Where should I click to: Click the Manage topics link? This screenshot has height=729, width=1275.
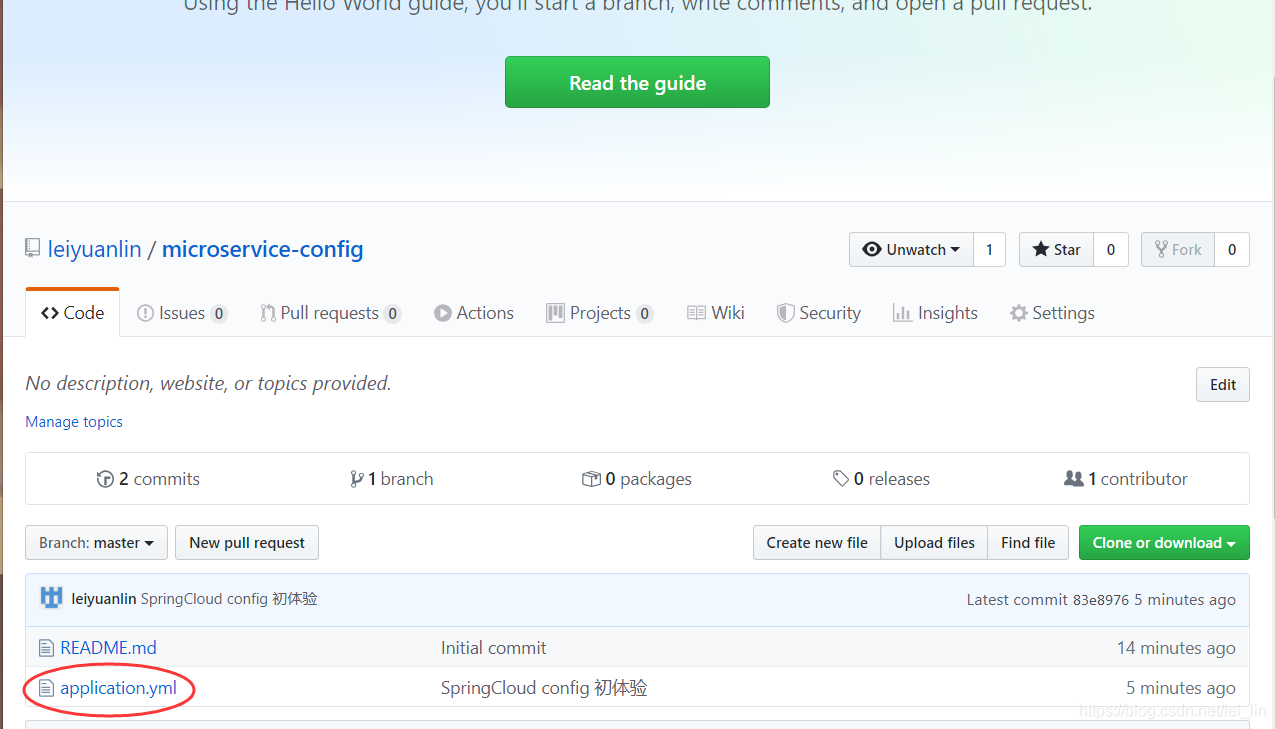click(x=74, y=422)
